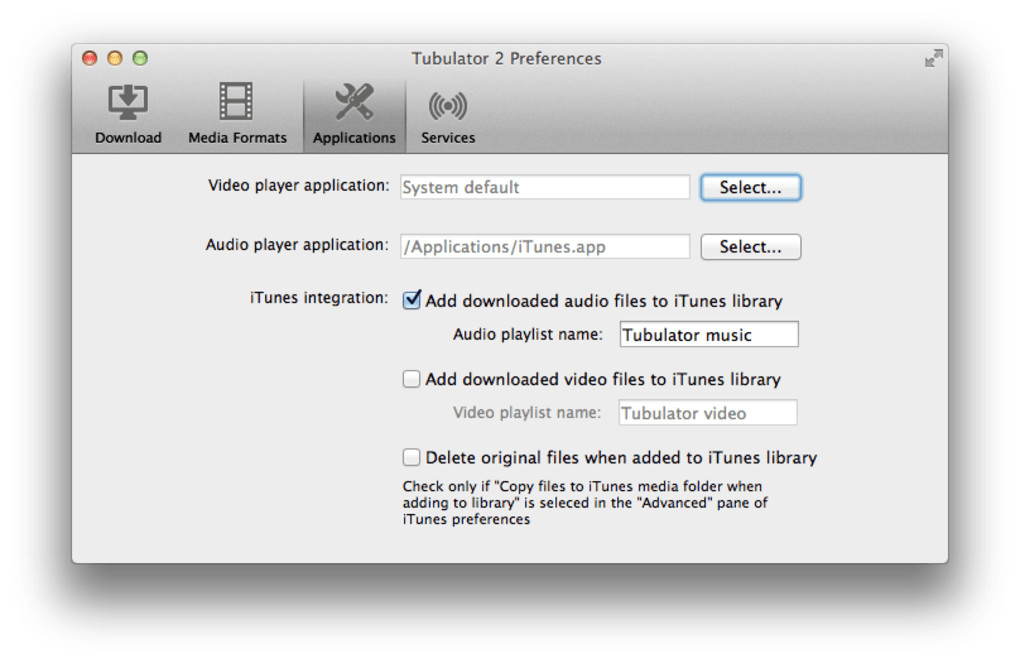The image size is (1020, 663).
Task: Select the Applications tools icon
Action: [x=354, y=103]
